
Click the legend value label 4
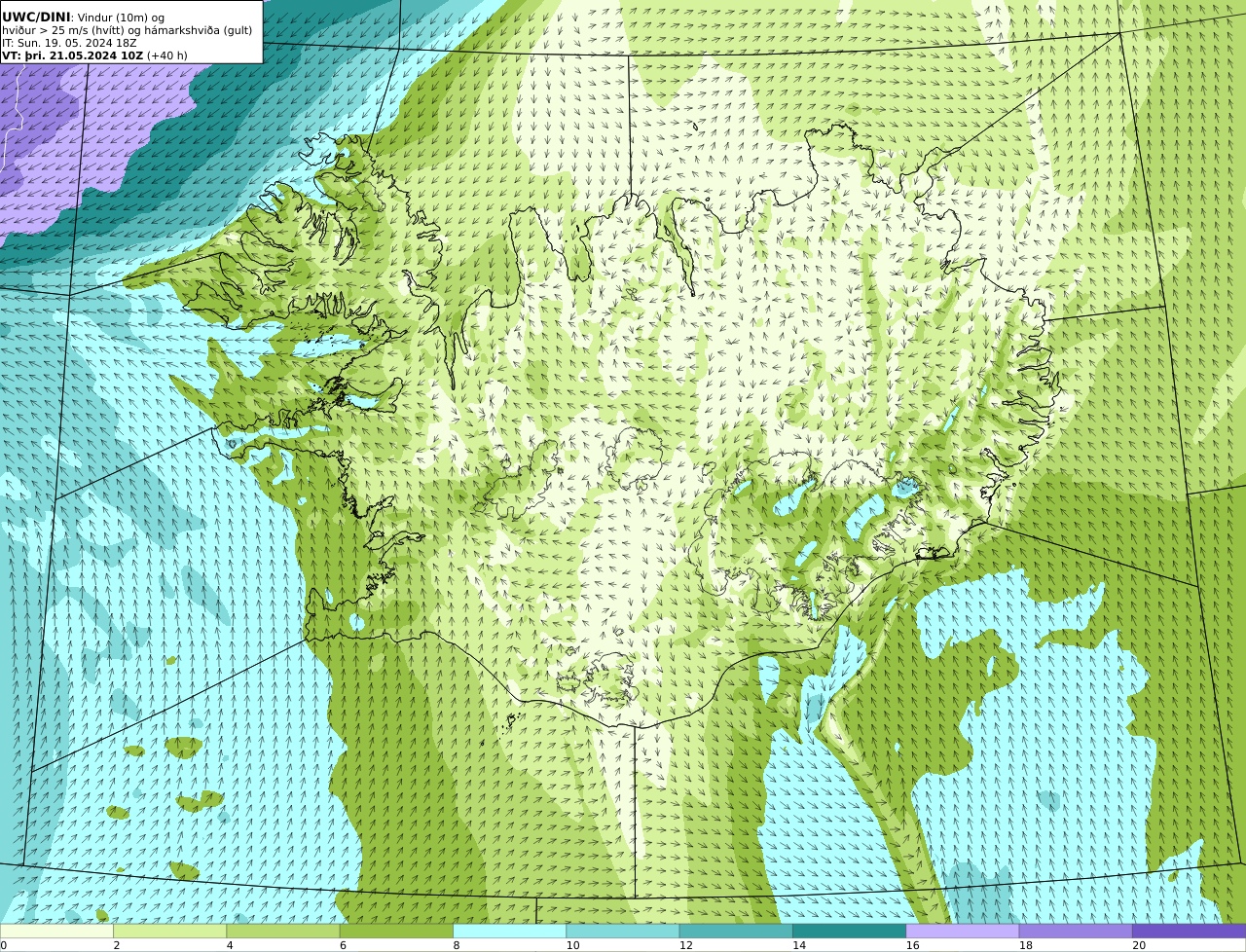click(x=230, y=945)
